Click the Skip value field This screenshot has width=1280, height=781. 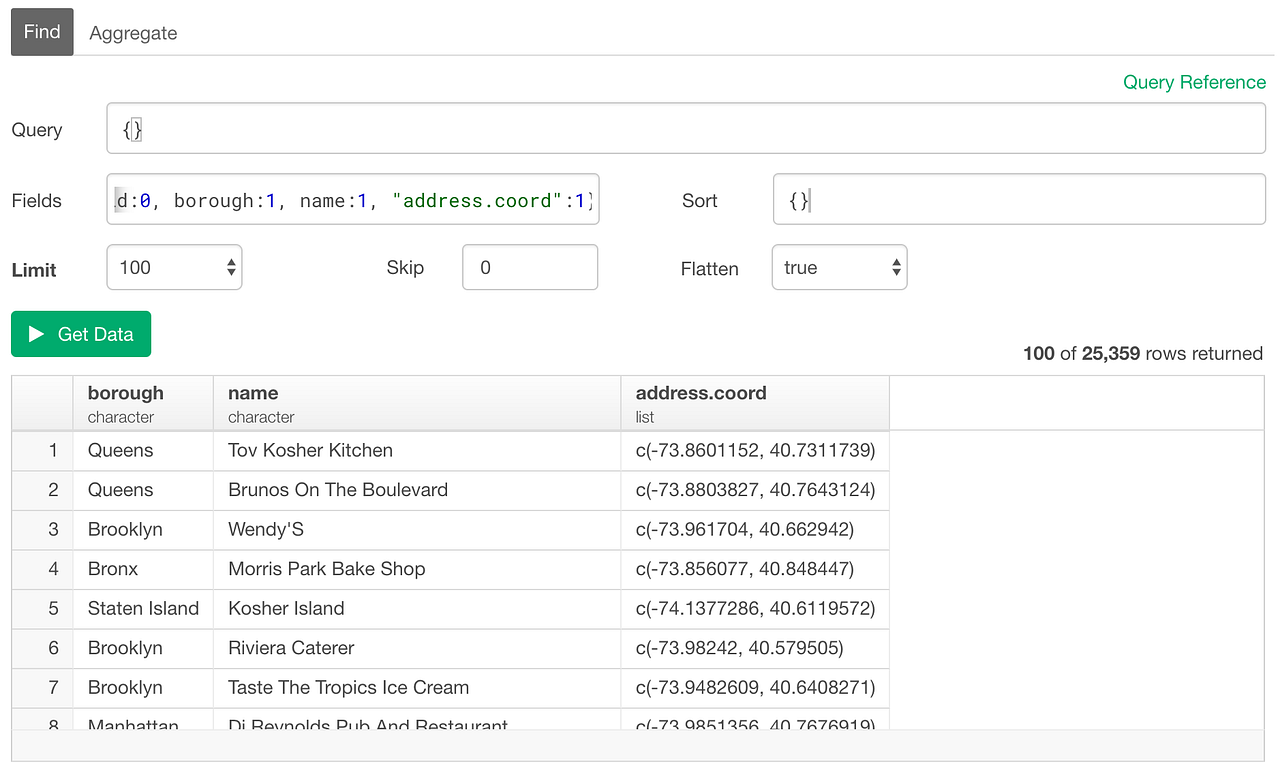(529, 267)
